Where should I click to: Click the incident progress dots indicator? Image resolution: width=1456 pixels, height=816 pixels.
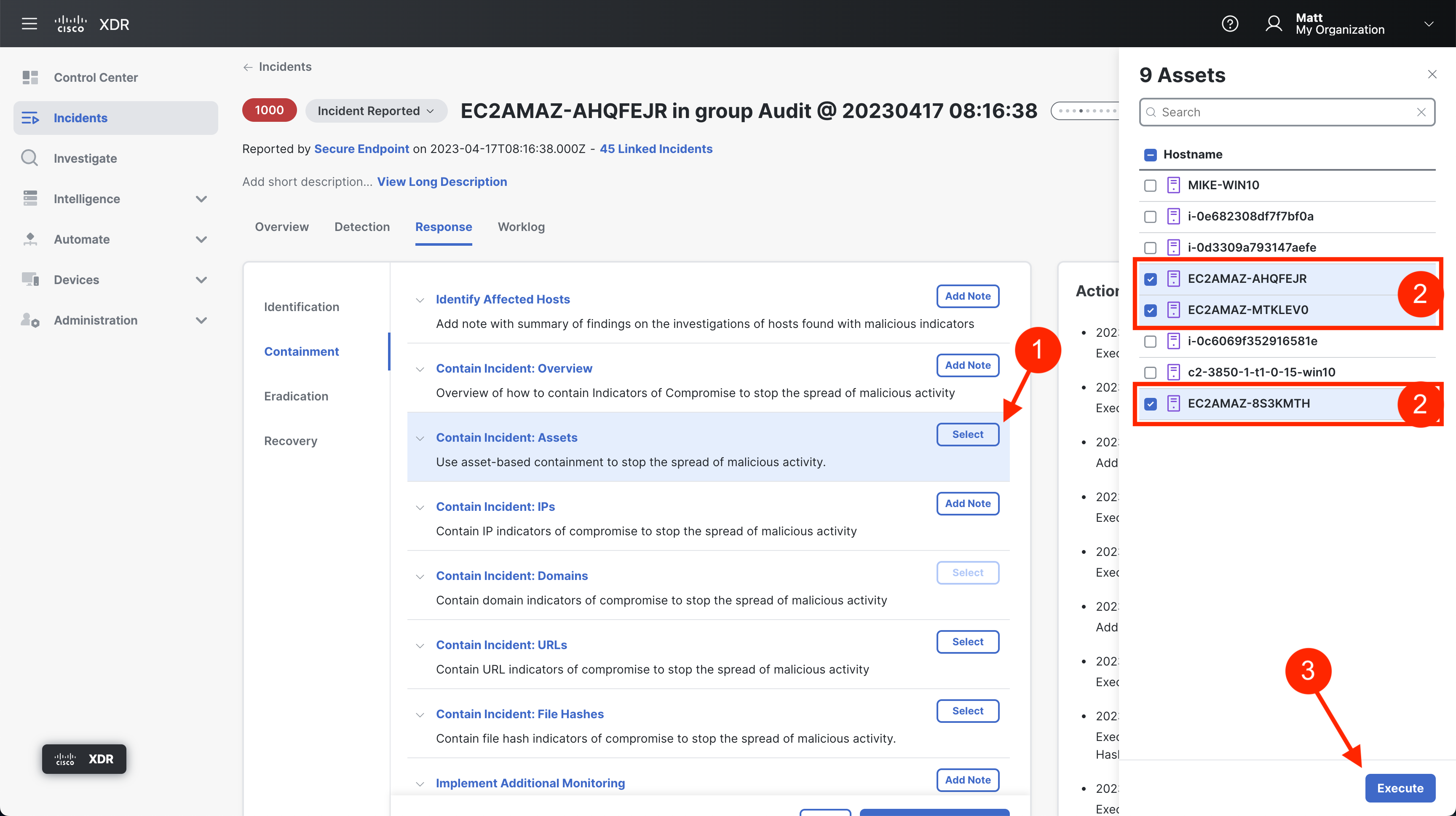coord(1085,111)
